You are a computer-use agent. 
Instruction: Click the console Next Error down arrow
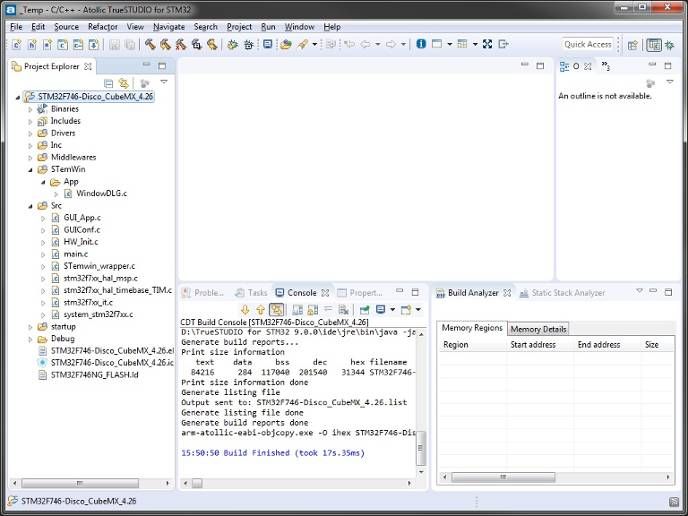(245, 310)
